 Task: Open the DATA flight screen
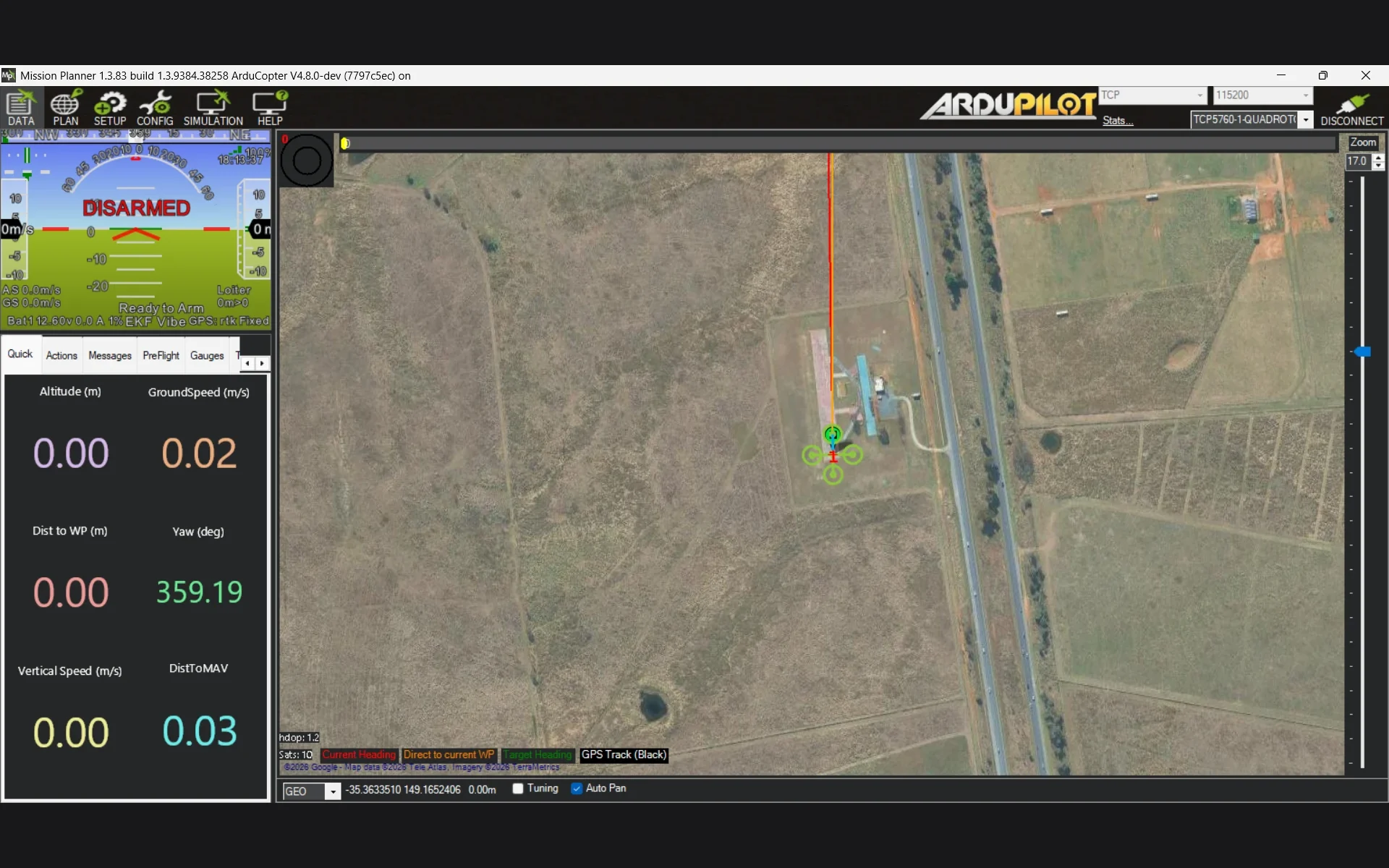[x=21, y=108]
